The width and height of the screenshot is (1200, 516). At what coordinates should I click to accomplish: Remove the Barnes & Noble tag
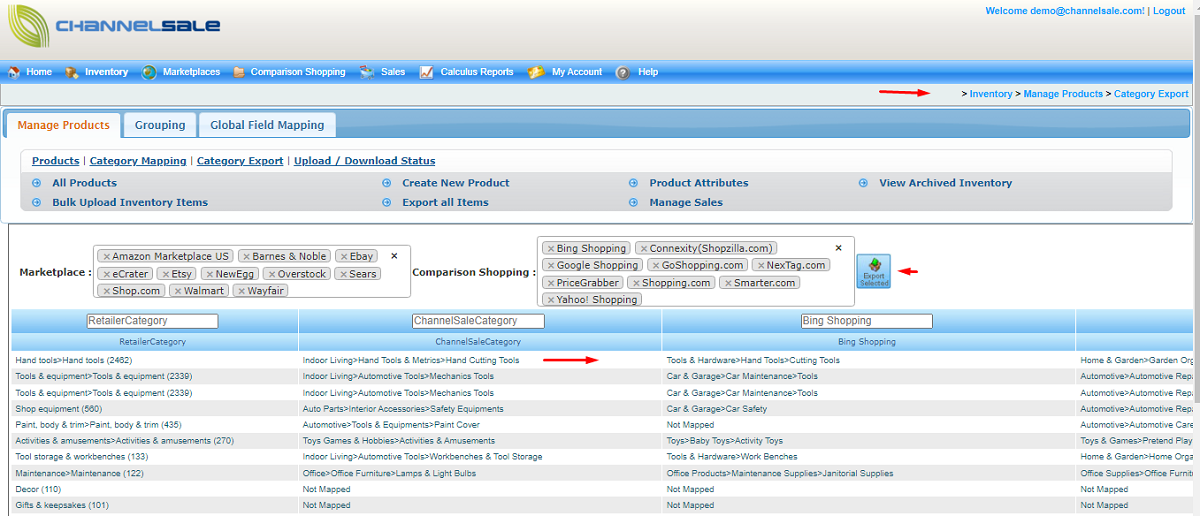(x=245, y=257)
